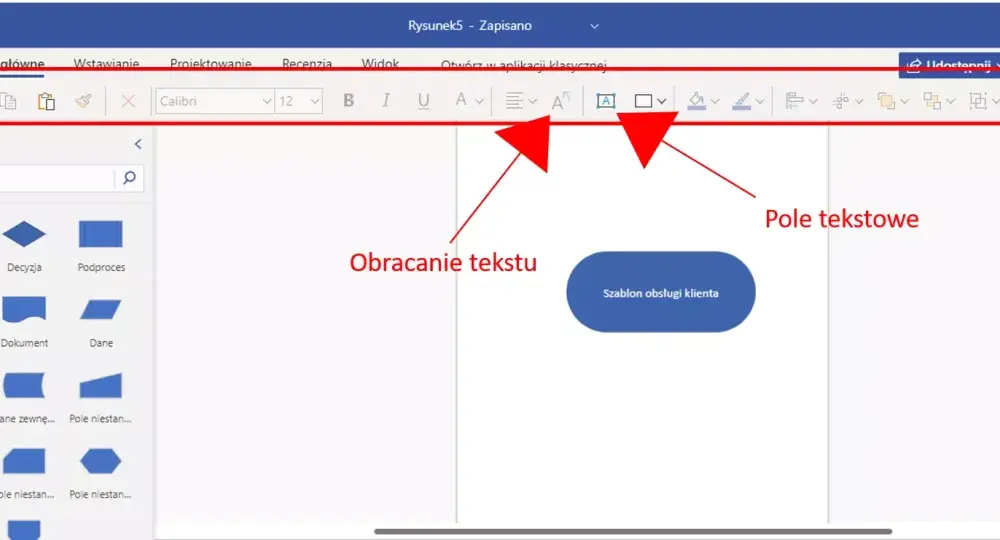Open the rectangle shape tool dropdown arrow
The image size is (1000, 540).
[x=661, y=101]
